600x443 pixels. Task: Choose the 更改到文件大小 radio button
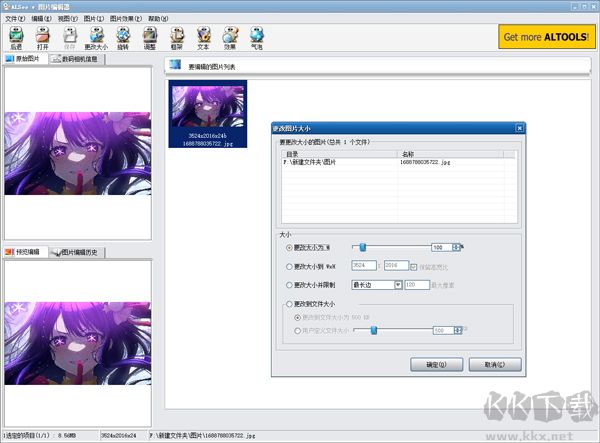coord(290,303)
